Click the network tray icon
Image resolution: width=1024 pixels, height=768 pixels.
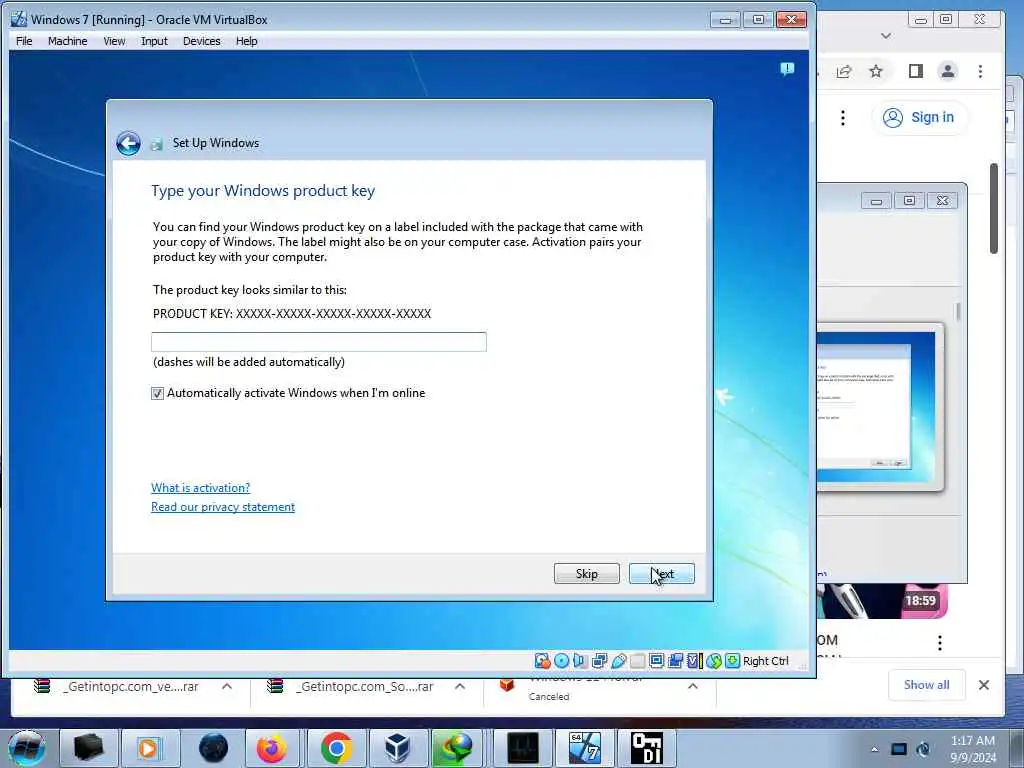[899, 749]
